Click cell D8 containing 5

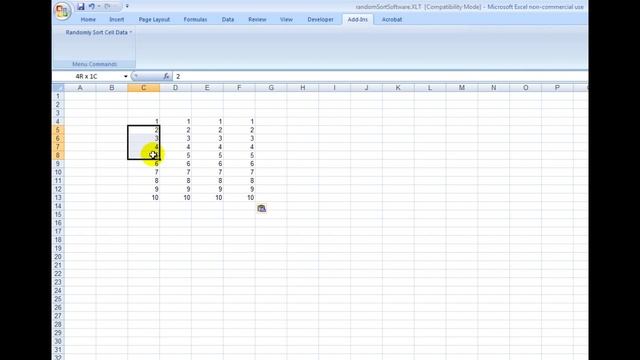pyautogui.click(x=176, y=156)
